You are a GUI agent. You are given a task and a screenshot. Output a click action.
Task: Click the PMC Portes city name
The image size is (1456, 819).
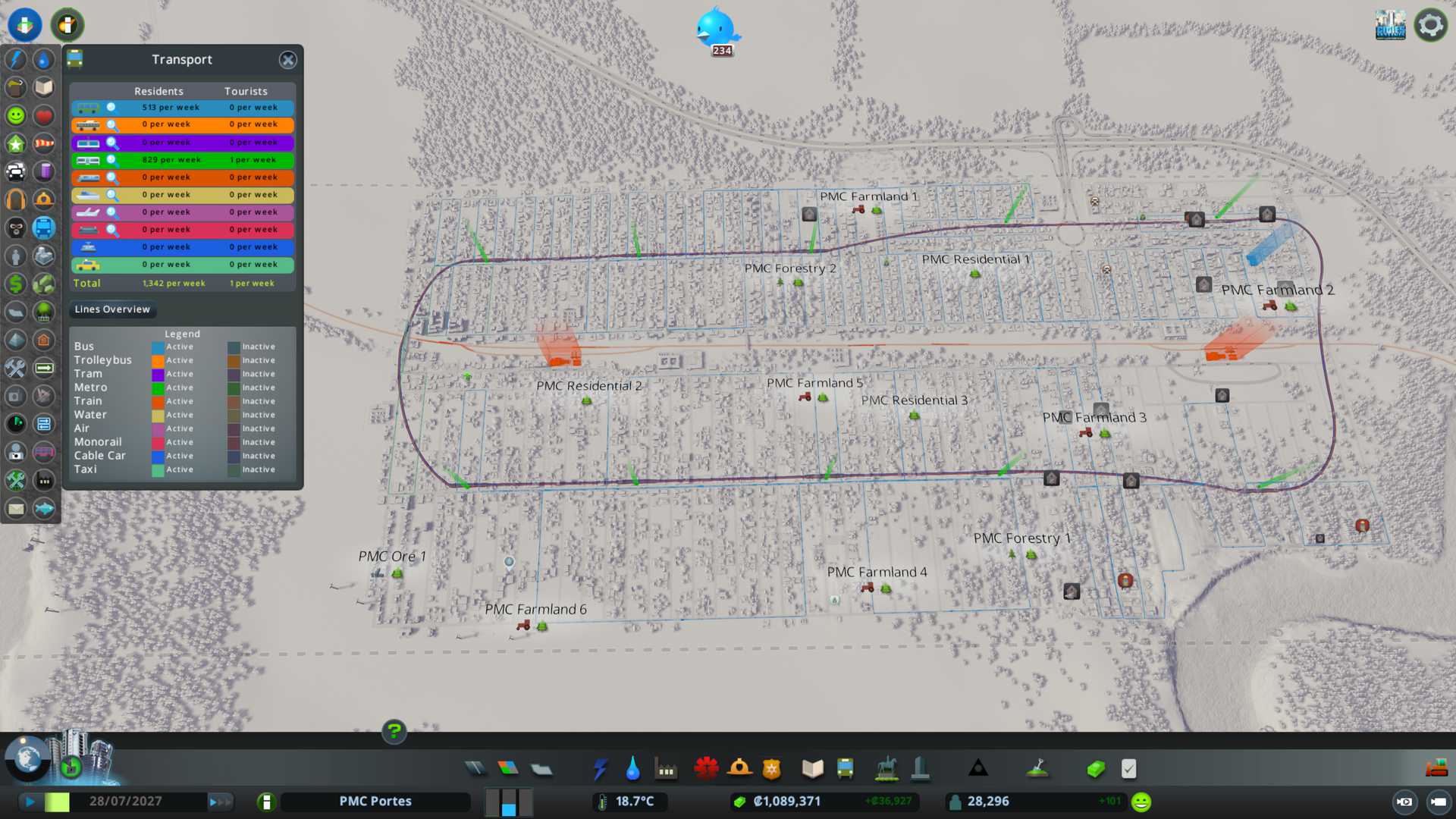click(375, 802)
